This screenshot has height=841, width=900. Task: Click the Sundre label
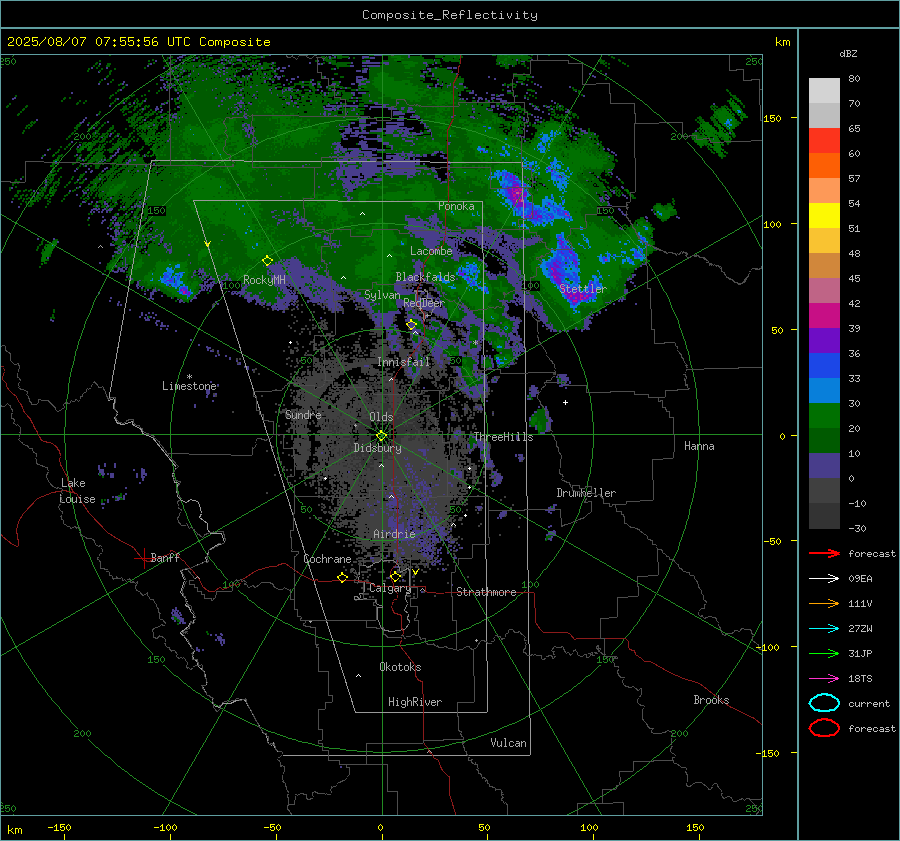(303, 414)
